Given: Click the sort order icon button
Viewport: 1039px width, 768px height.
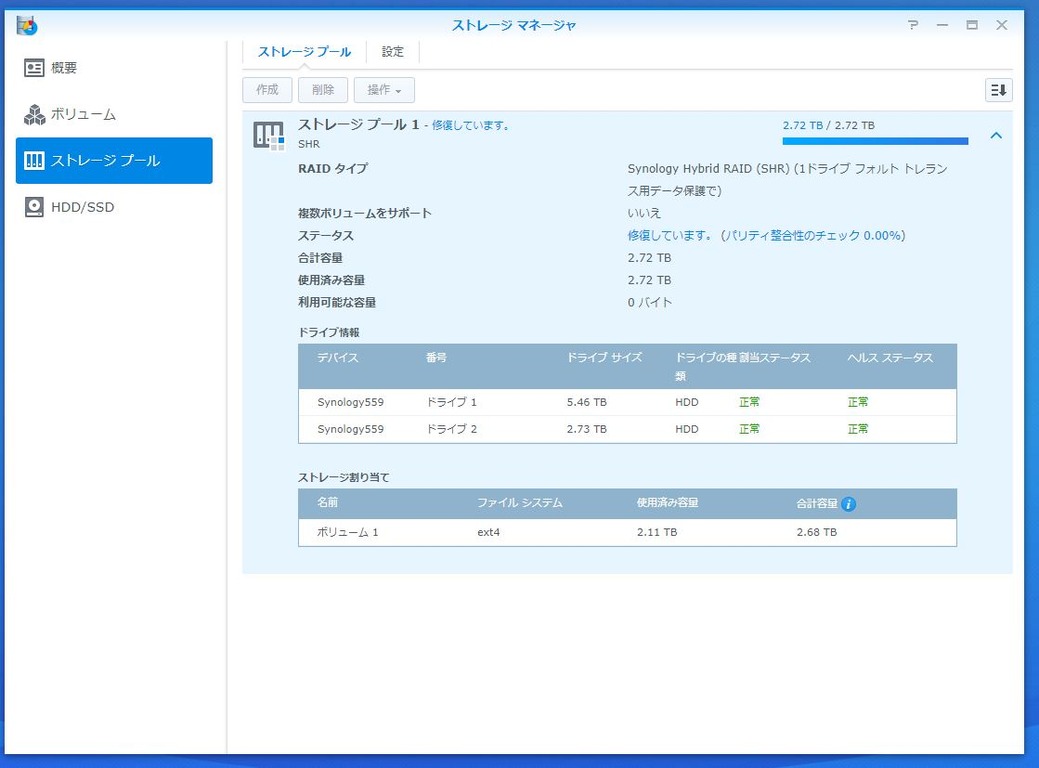Looking at the screenshot, I should pyautogui.click(x=999, y=89).
